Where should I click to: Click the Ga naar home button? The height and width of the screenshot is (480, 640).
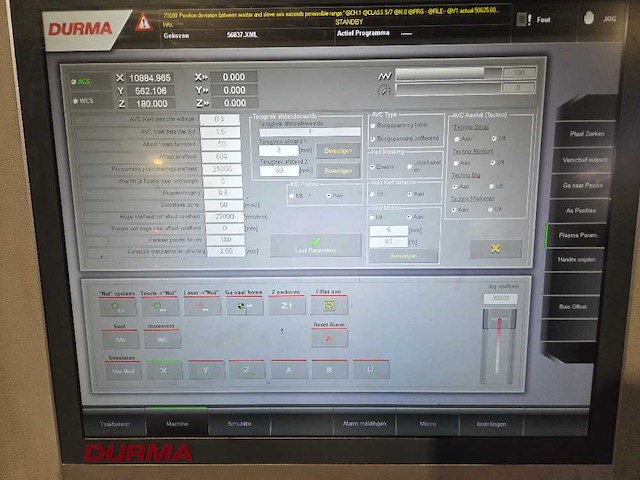244,306
